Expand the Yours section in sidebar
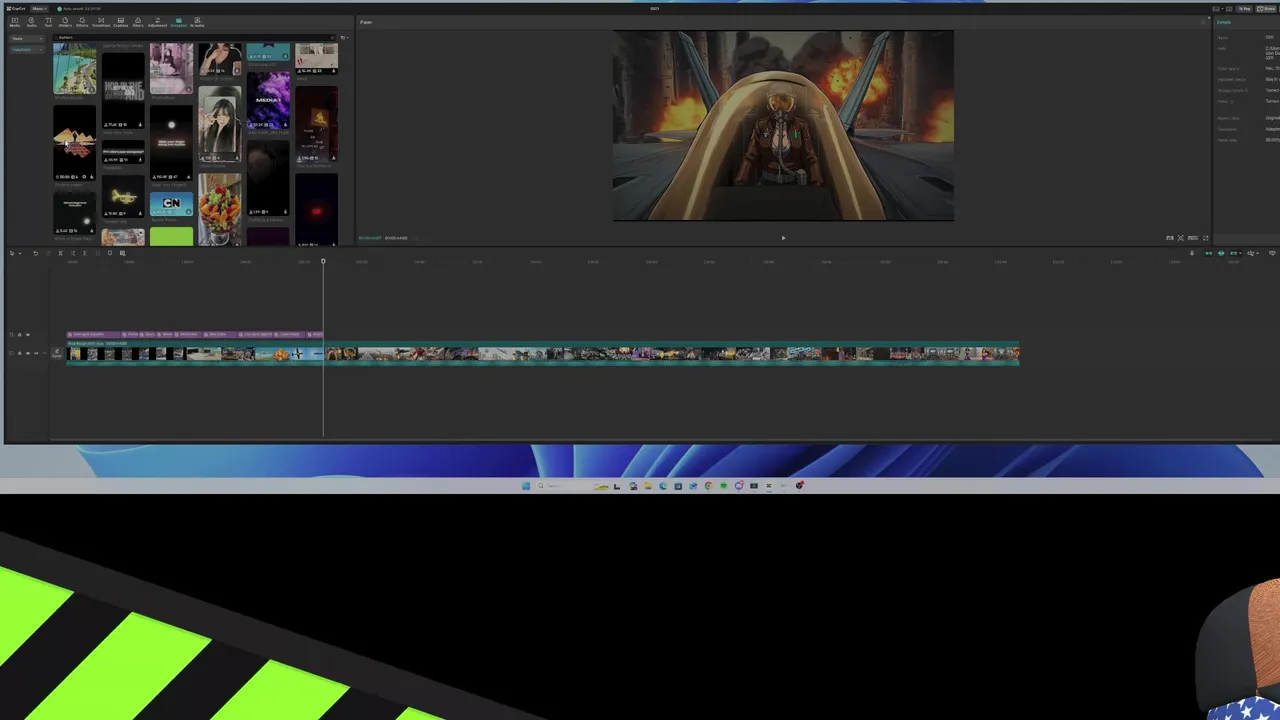The image size is (1280, 720). [27, 38]
